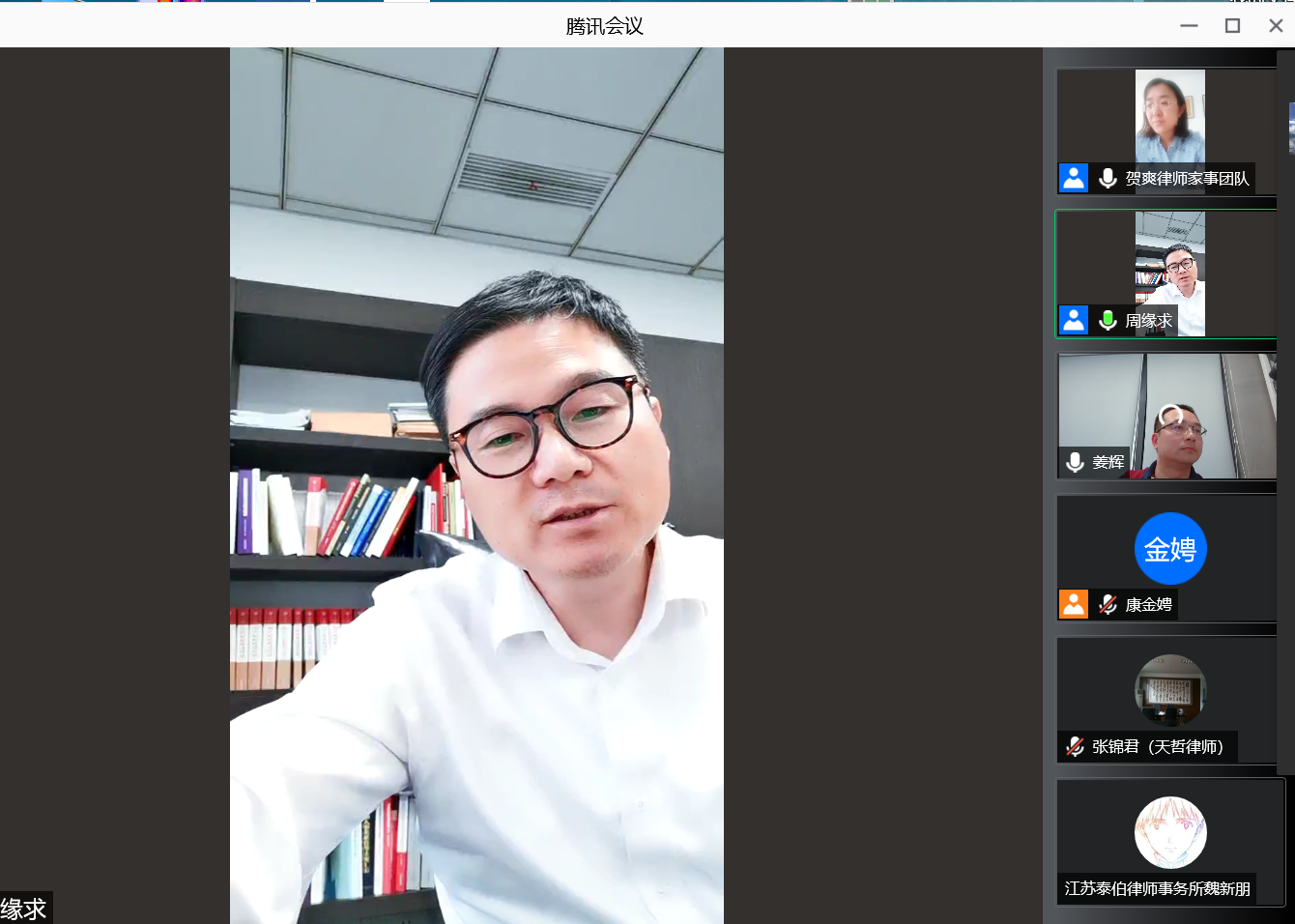Click the round photo avatar of 张锦君
The width and height of the screenshot is (1295, 924).
pos(1169,690)
